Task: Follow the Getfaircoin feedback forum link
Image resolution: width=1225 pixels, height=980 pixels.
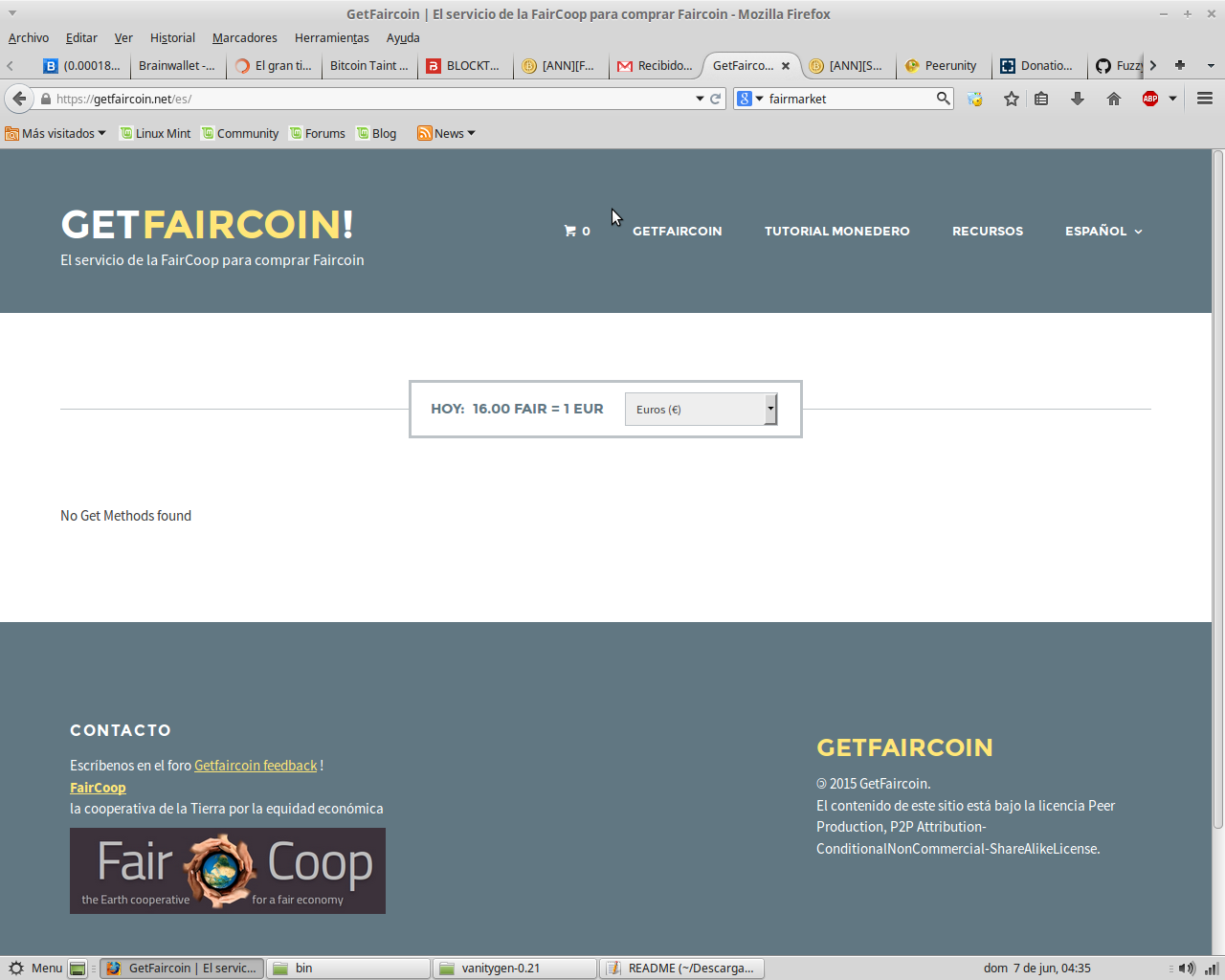Action: [x=256, y=766]
